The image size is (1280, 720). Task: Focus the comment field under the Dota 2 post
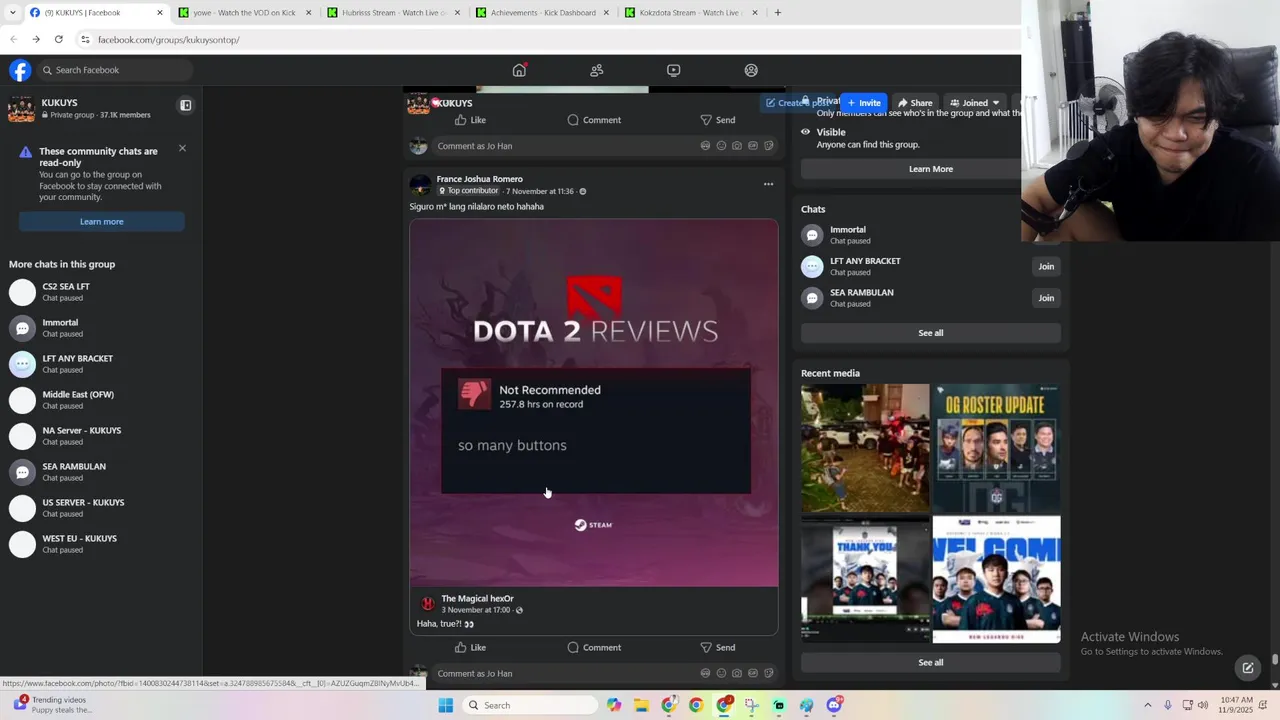click(605, 673)
